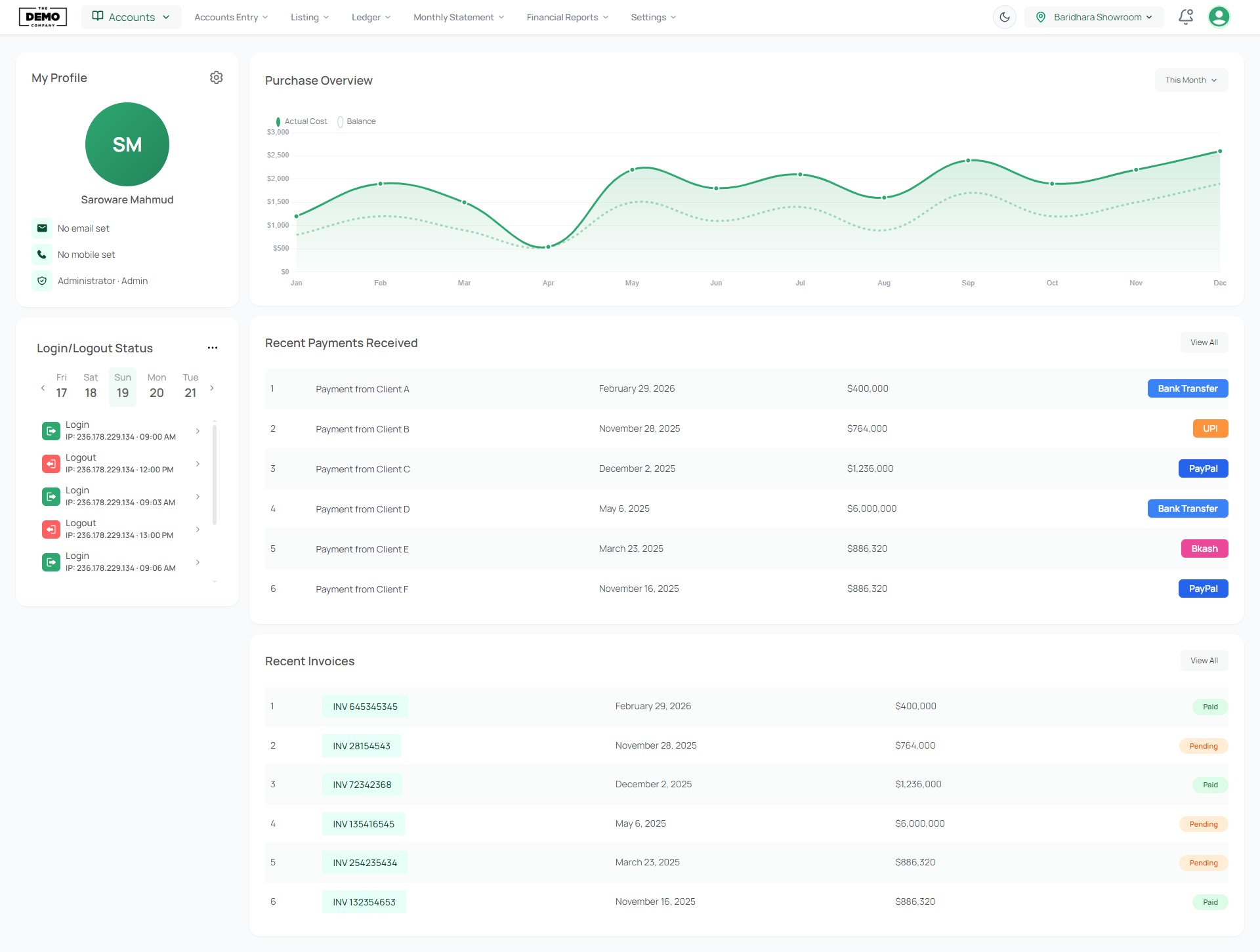1260x952 pixels.
Task: Click the DEMO company logo
Action: coord(43,17)
